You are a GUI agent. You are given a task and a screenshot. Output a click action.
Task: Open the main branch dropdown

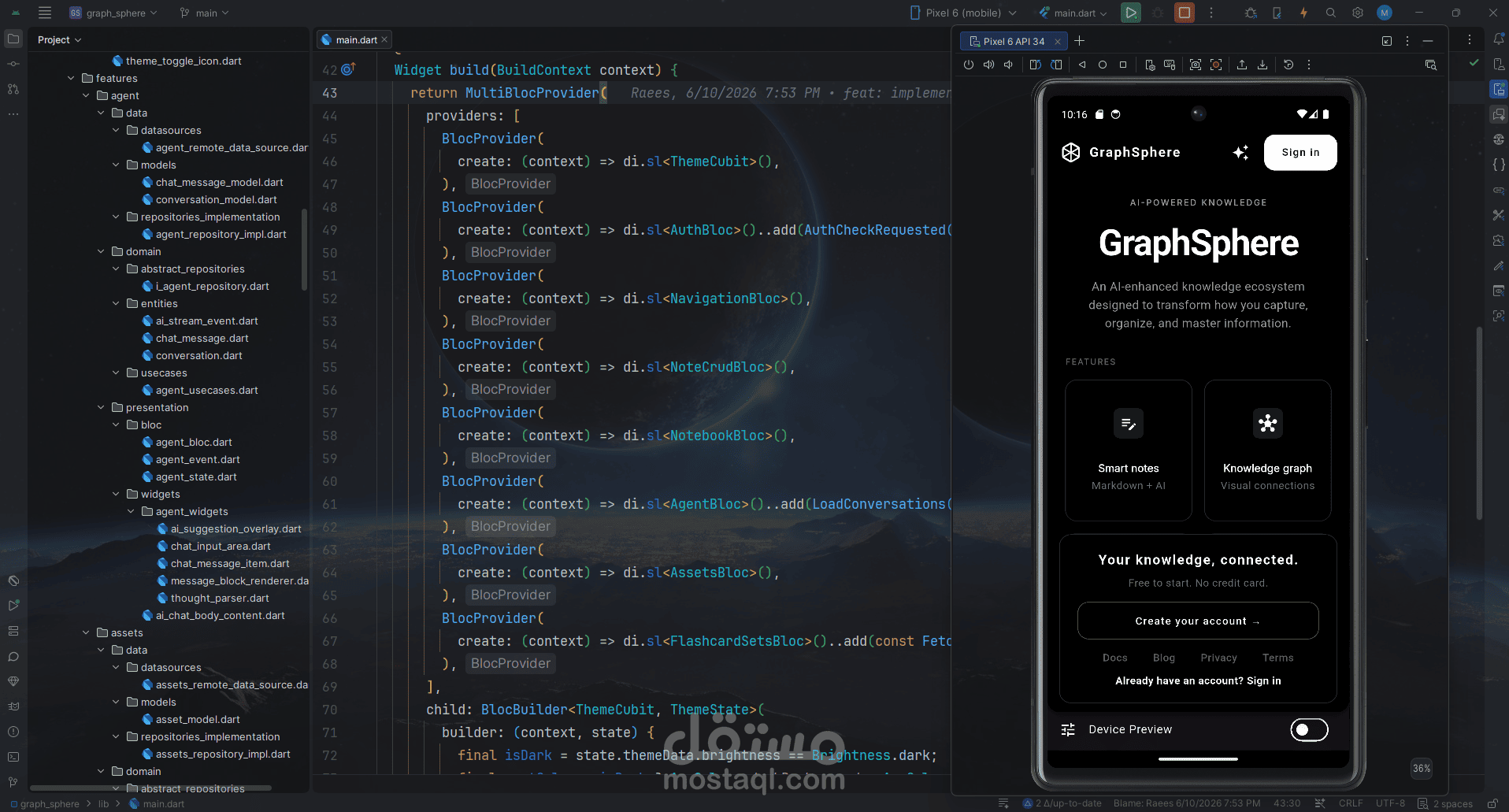pyautogui.click(x=204, y=13)
